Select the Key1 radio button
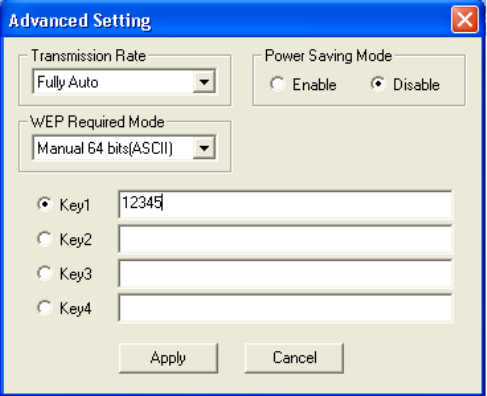 pyautogui.click(x=44, y=204)
